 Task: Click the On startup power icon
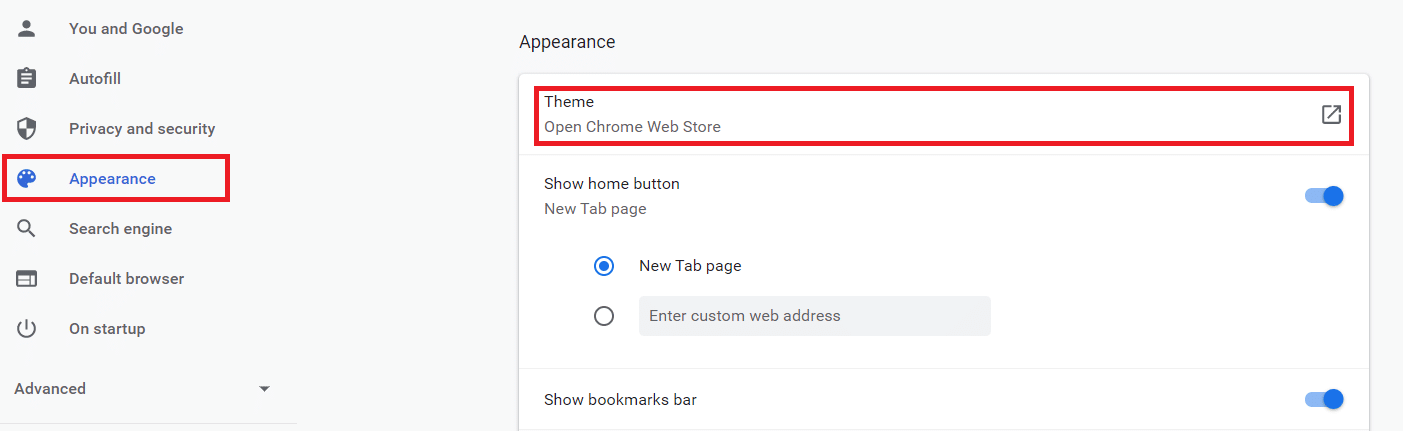coord(27,329)
